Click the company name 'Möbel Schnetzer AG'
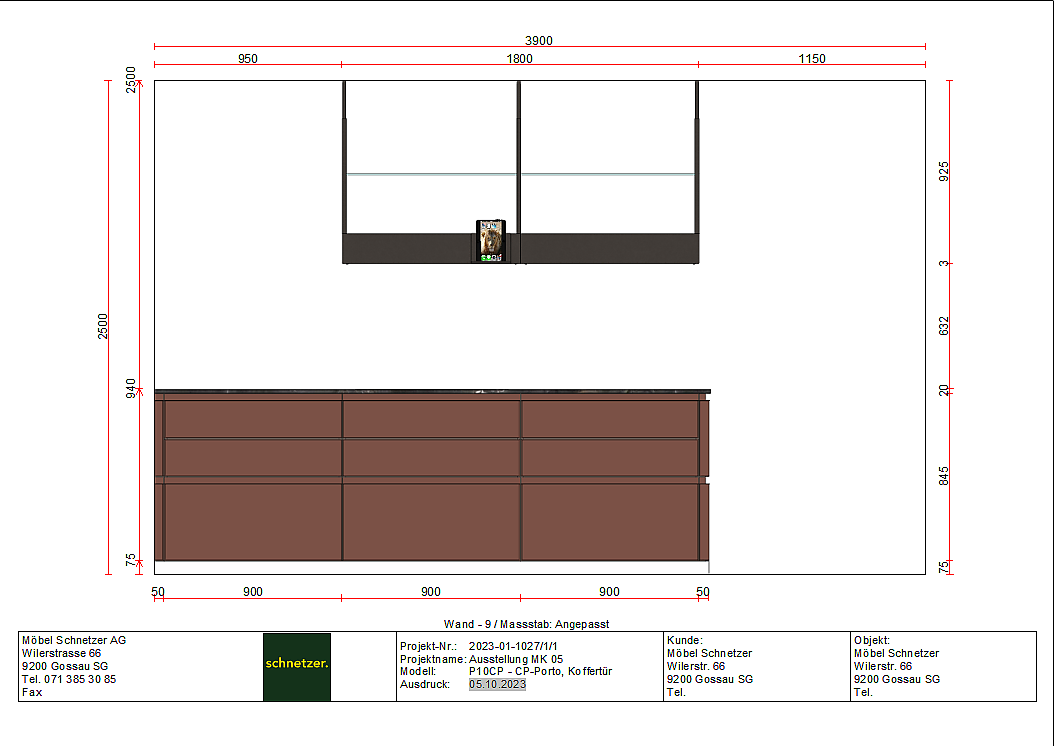Image resolution: width=1054 pixels, height=746 pixels. click(x=74, y=640)
